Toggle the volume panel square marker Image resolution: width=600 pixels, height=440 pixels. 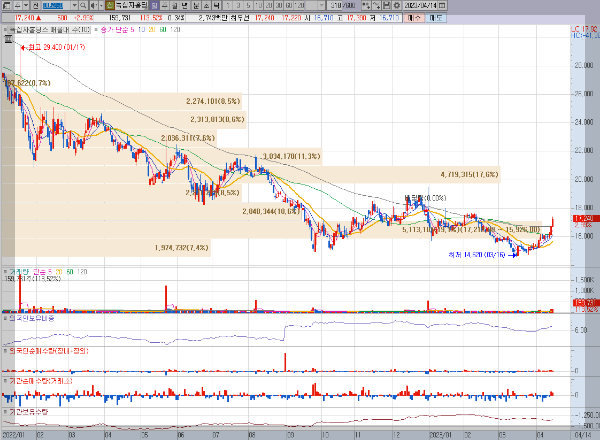point(5,271)
